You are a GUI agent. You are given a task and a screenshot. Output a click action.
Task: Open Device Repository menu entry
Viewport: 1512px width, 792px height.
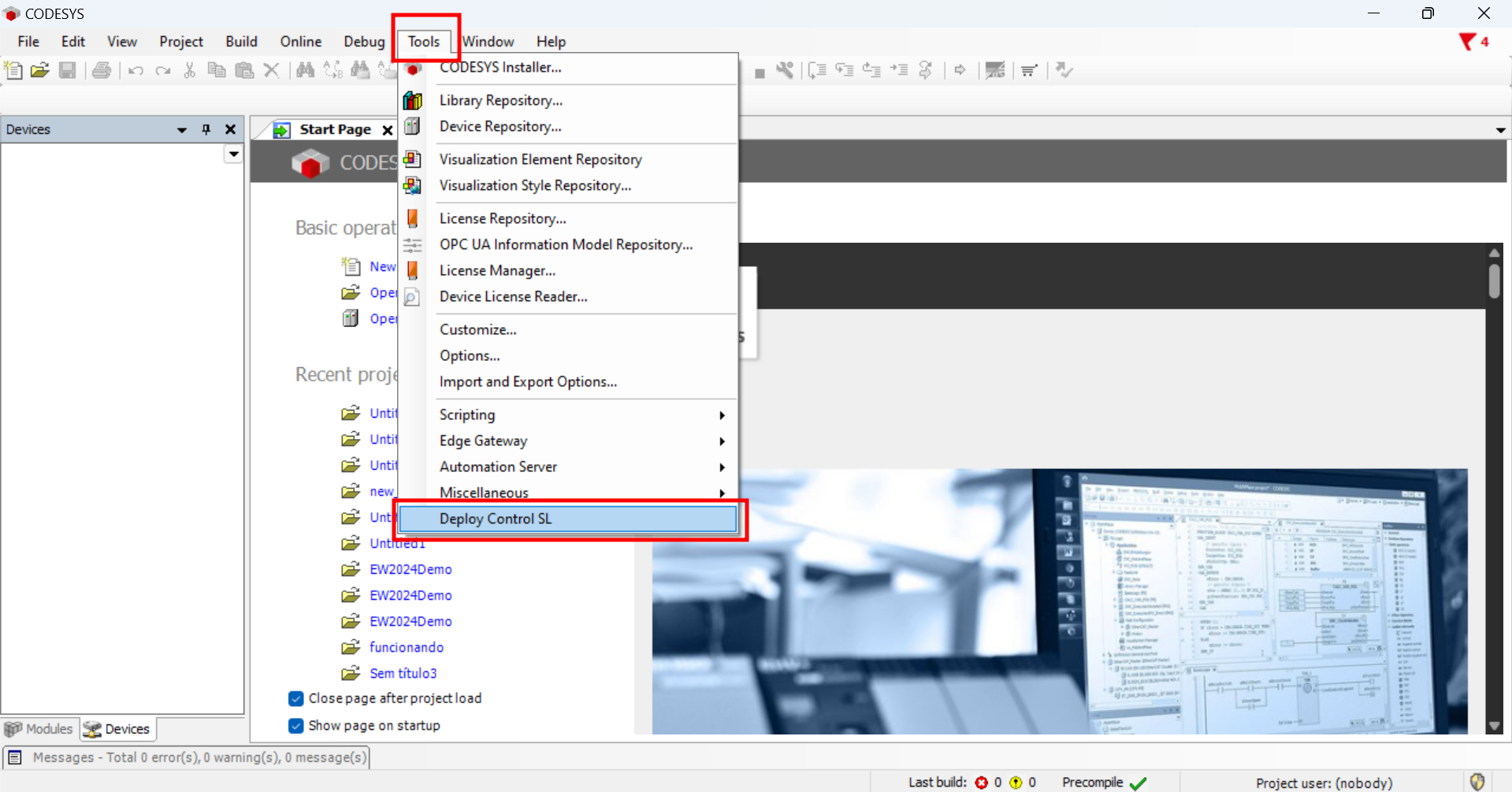click(x=567, y=126)
